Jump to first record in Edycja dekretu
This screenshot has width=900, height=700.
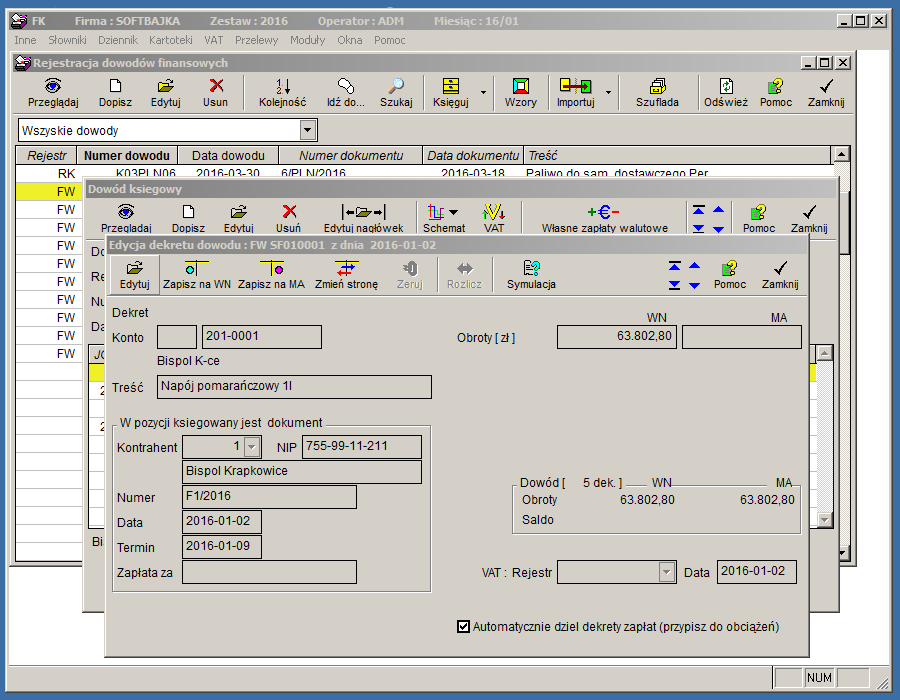click(674, 266)
